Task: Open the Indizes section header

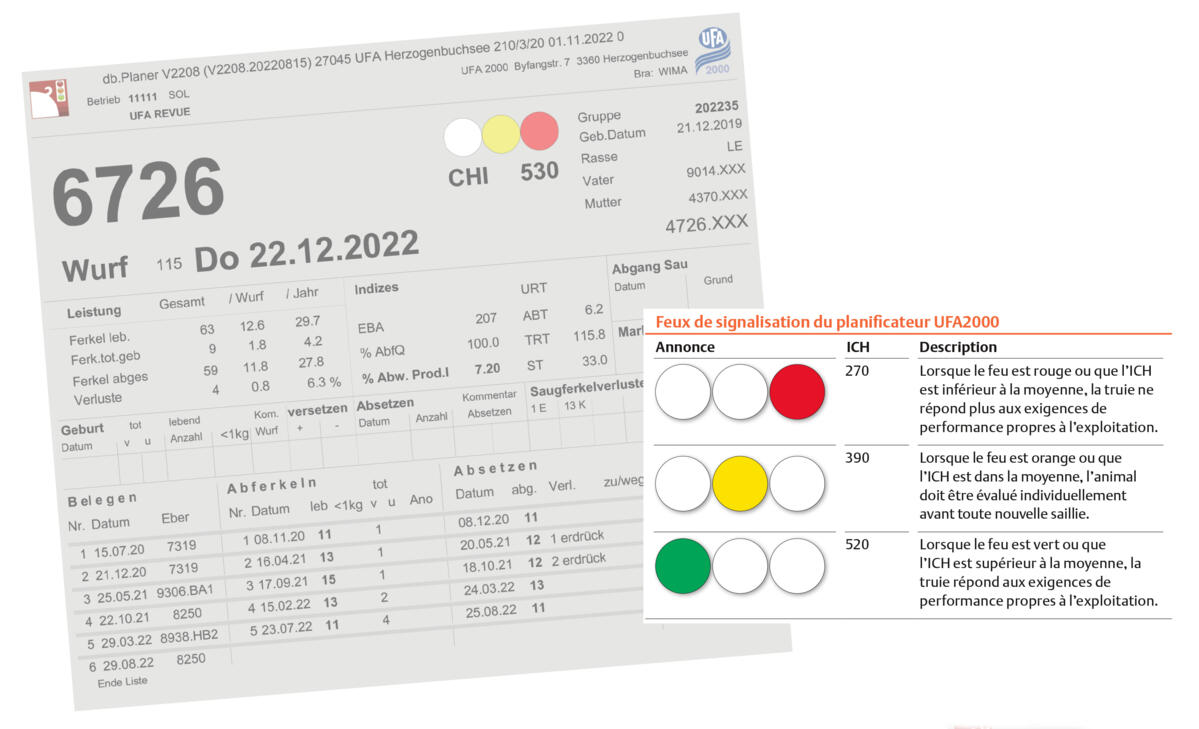Action: coord(376,288)
